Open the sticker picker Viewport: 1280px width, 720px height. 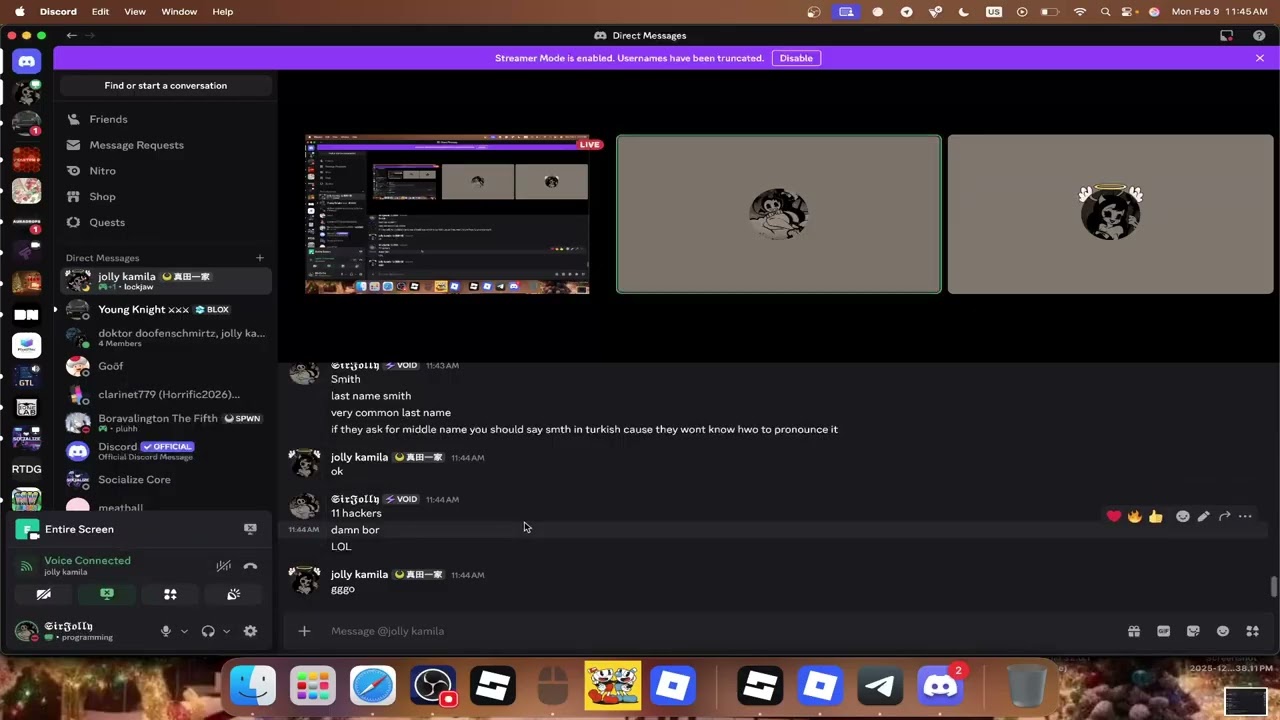1193,631
